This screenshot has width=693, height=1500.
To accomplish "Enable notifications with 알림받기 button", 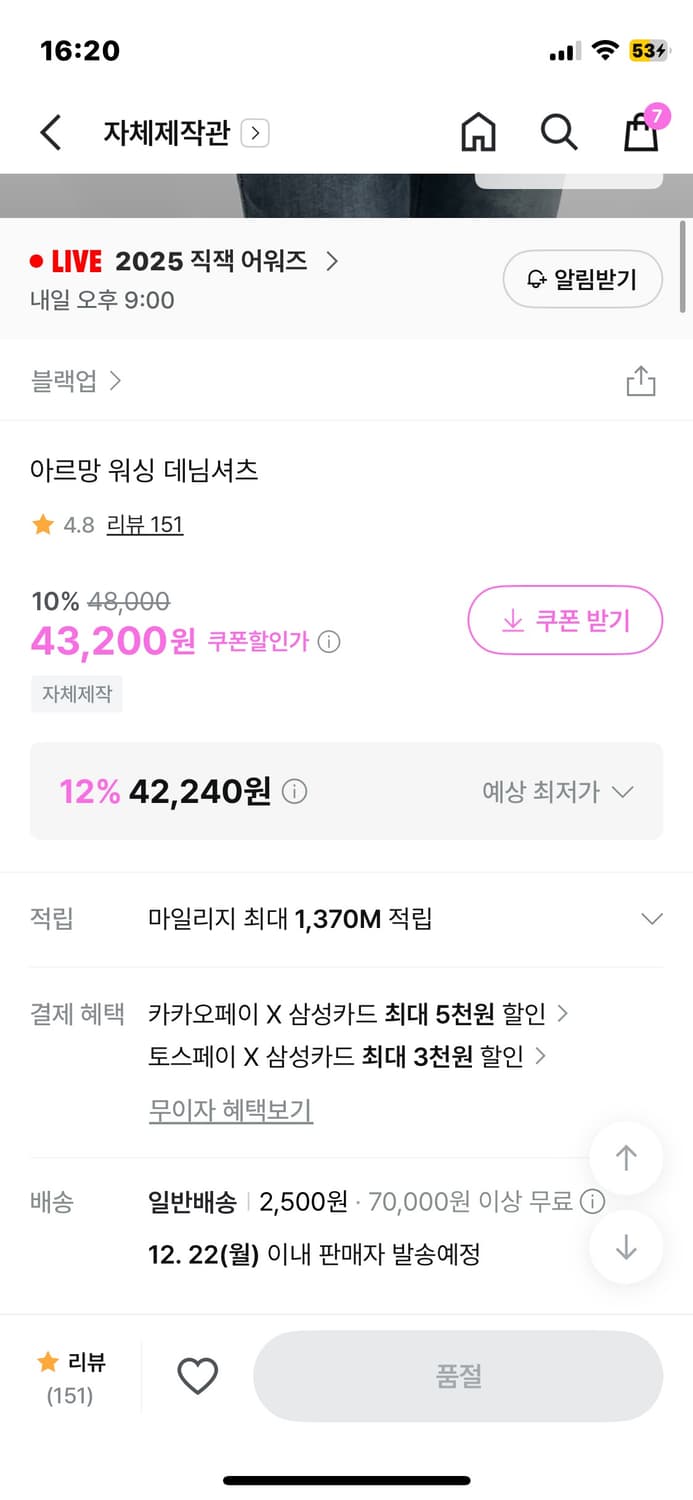I will click(x=582, y=279).
